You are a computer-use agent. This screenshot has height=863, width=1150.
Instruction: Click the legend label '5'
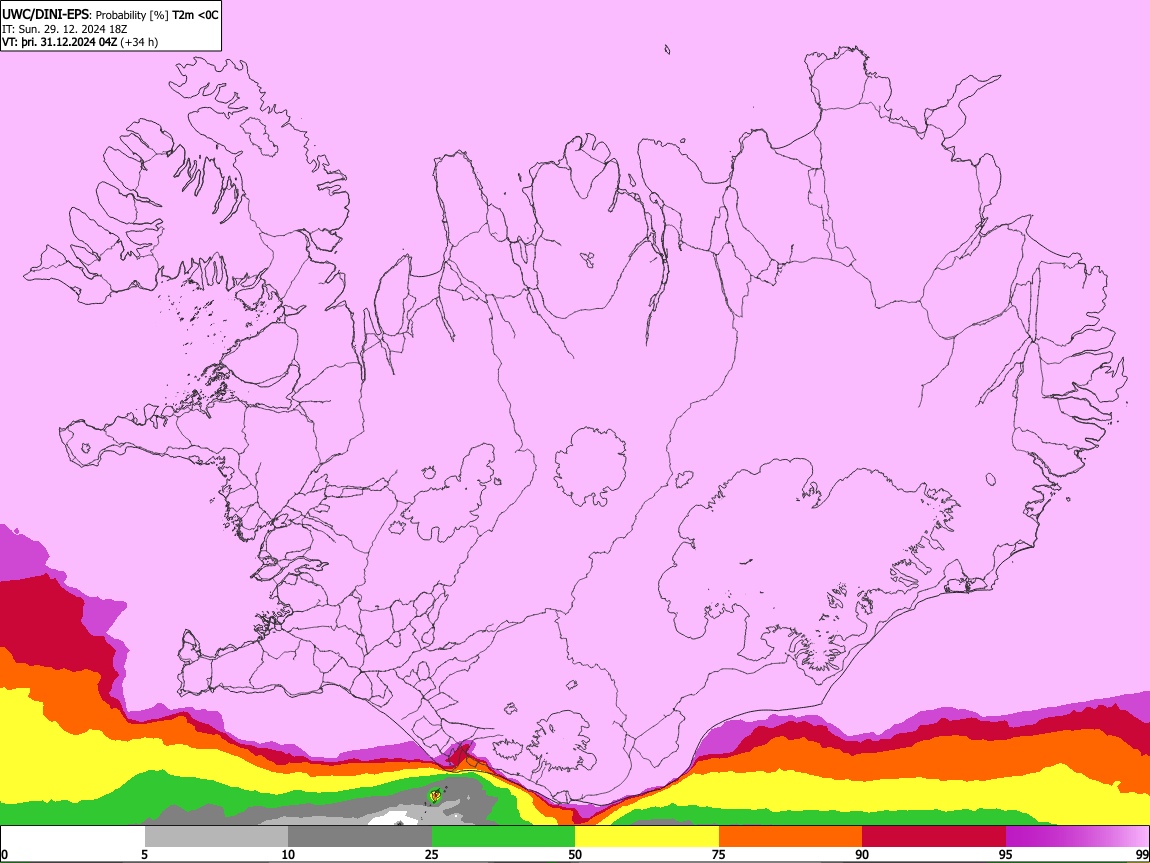[144, 855]
